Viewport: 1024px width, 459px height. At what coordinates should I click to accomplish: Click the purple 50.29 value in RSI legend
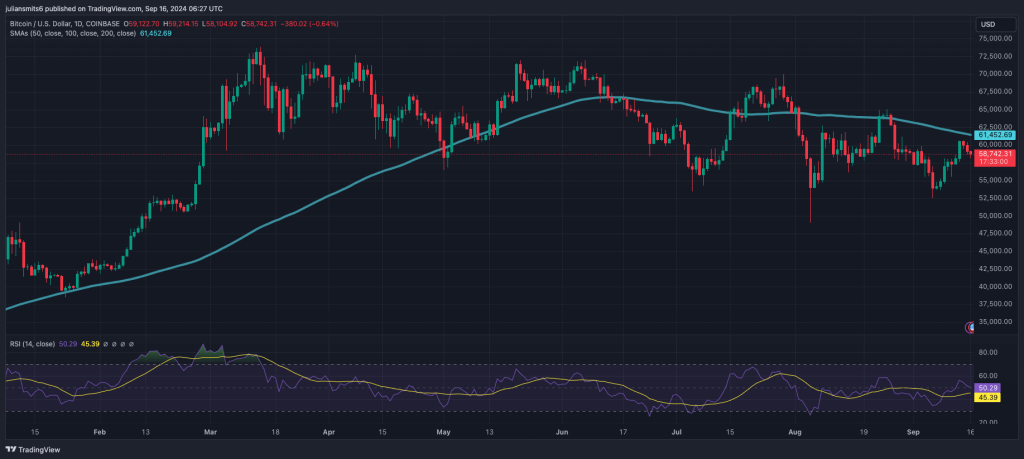click(x=68, y=343)
